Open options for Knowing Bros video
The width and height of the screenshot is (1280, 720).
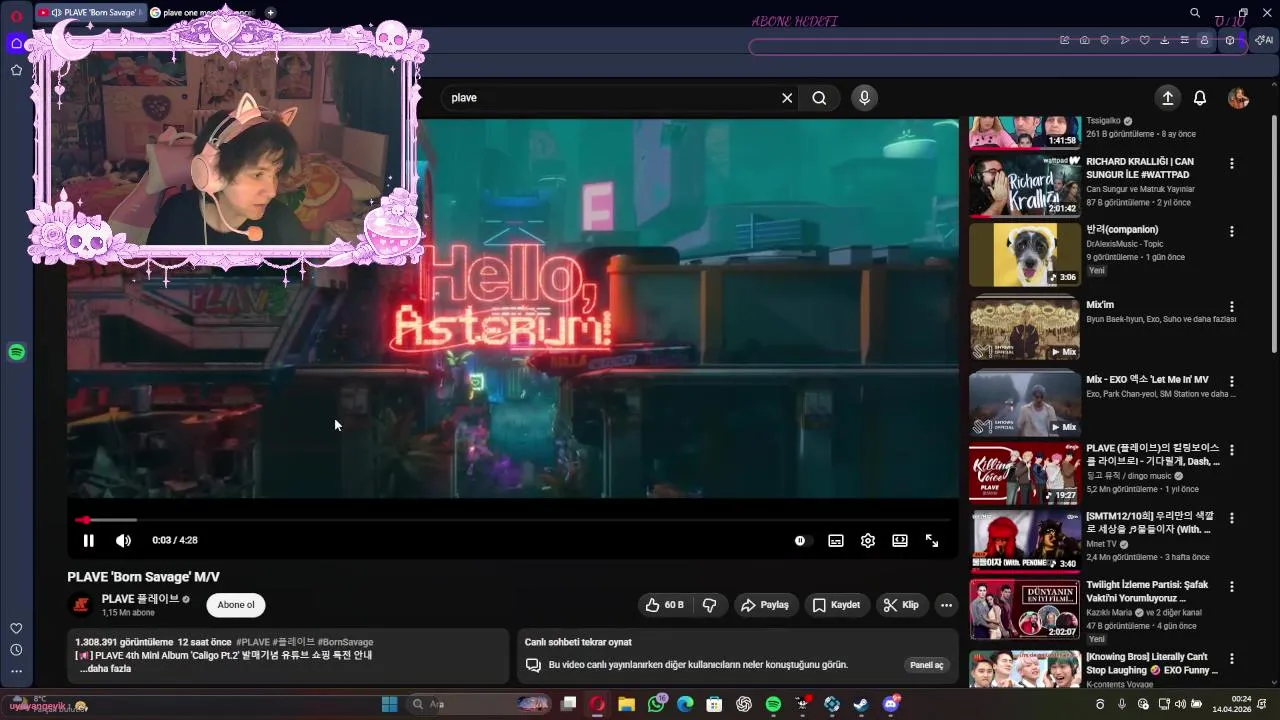tap(1232, 659)
